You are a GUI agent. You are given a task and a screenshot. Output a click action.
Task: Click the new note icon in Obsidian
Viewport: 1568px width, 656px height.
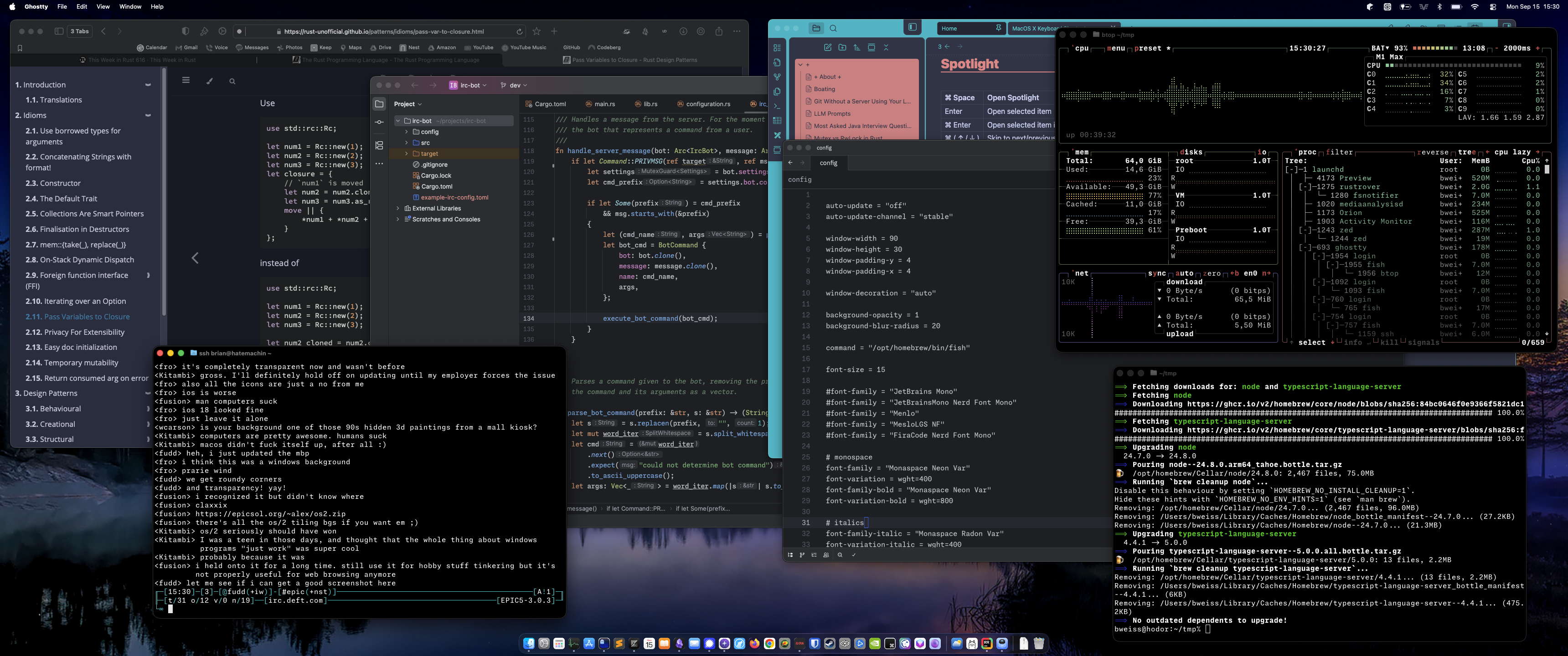click(828, 47)
